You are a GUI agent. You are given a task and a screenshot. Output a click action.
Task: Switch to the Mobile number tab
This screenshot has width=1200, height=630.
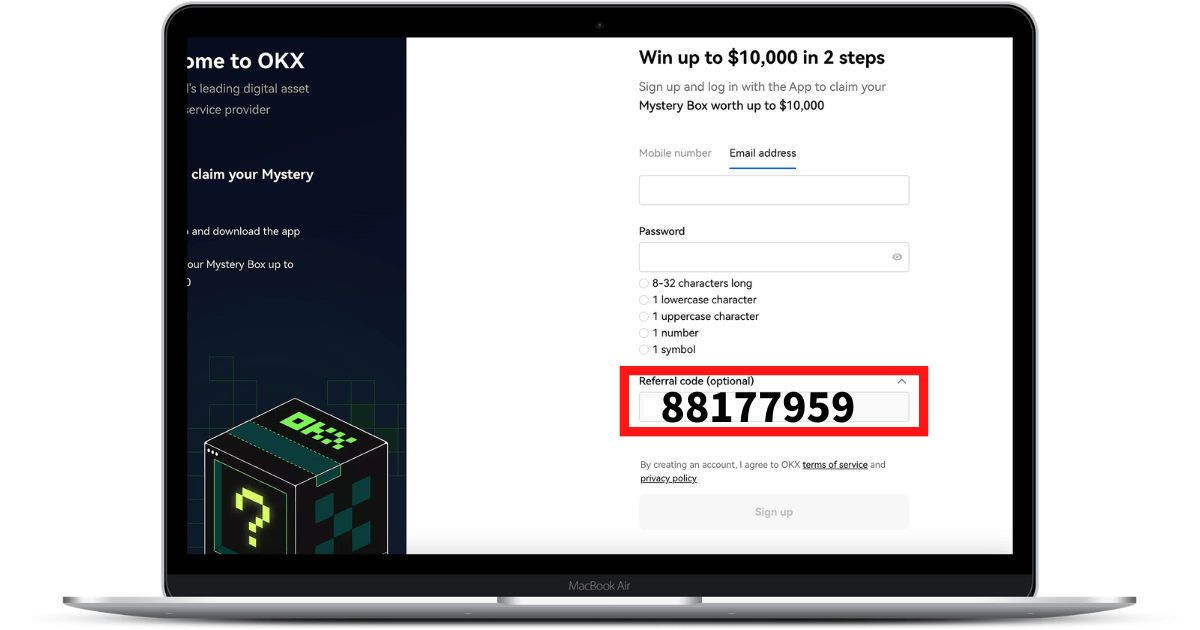coord(675,153)
